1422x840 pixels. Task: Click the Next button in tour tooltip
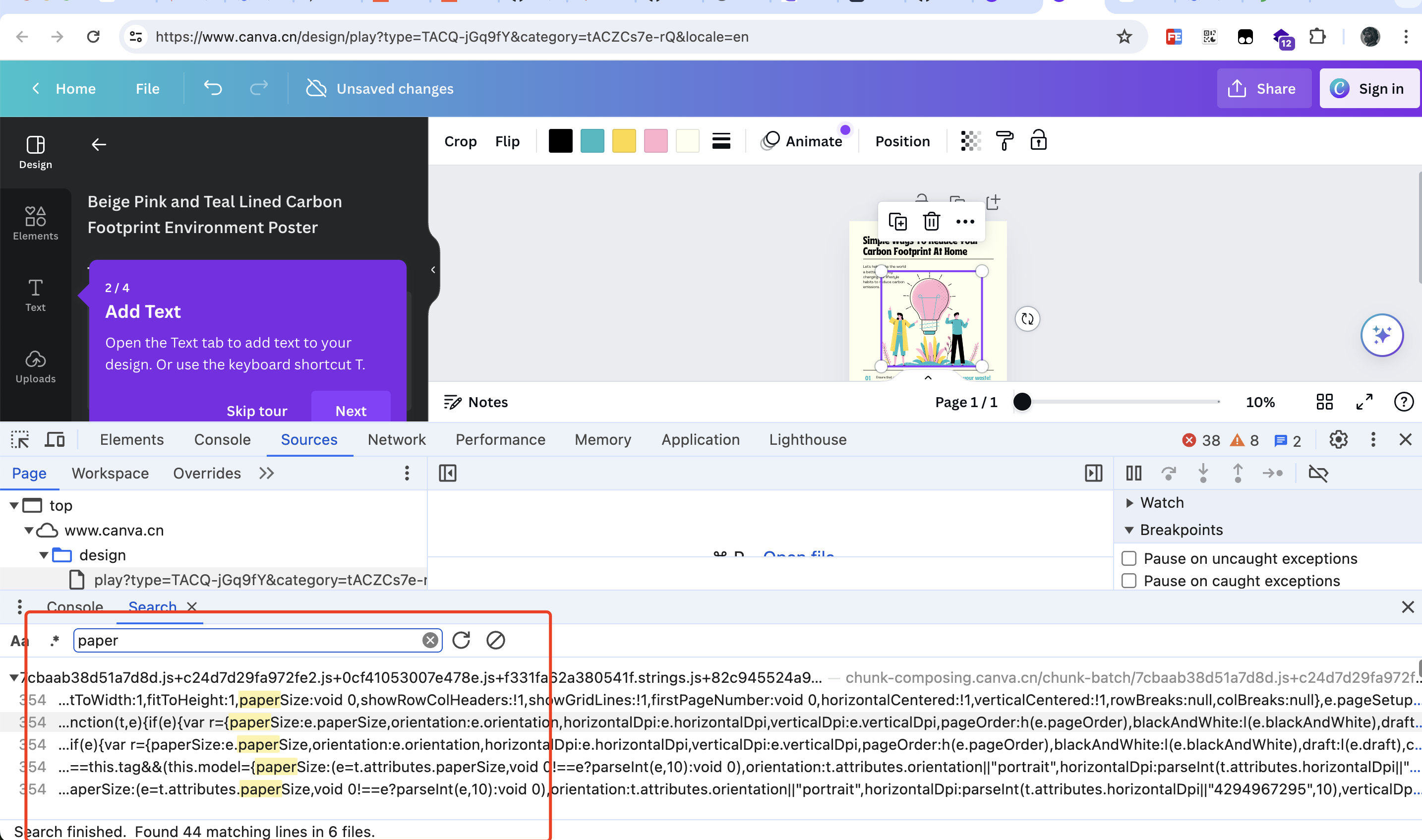tap(351, 410)
